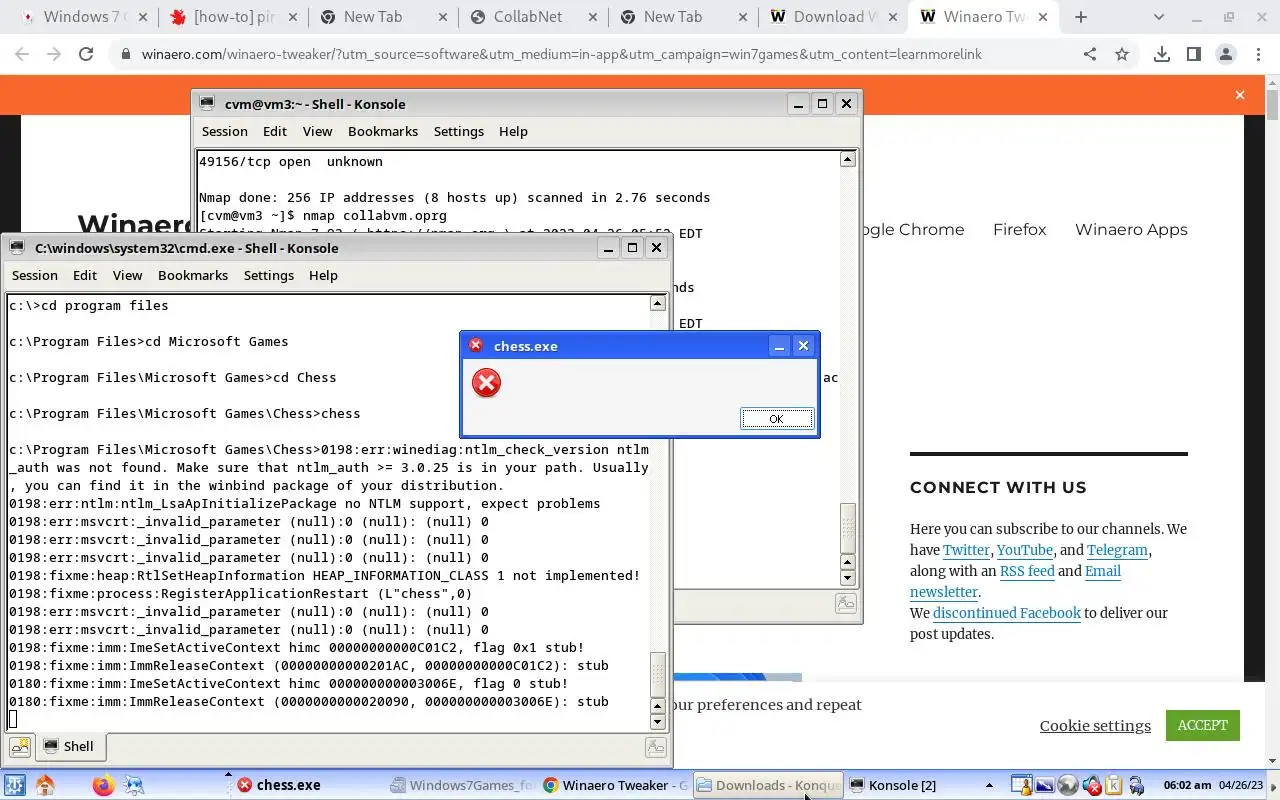Go back in Chrome history

pyautogui.click(x=22, y=55)
